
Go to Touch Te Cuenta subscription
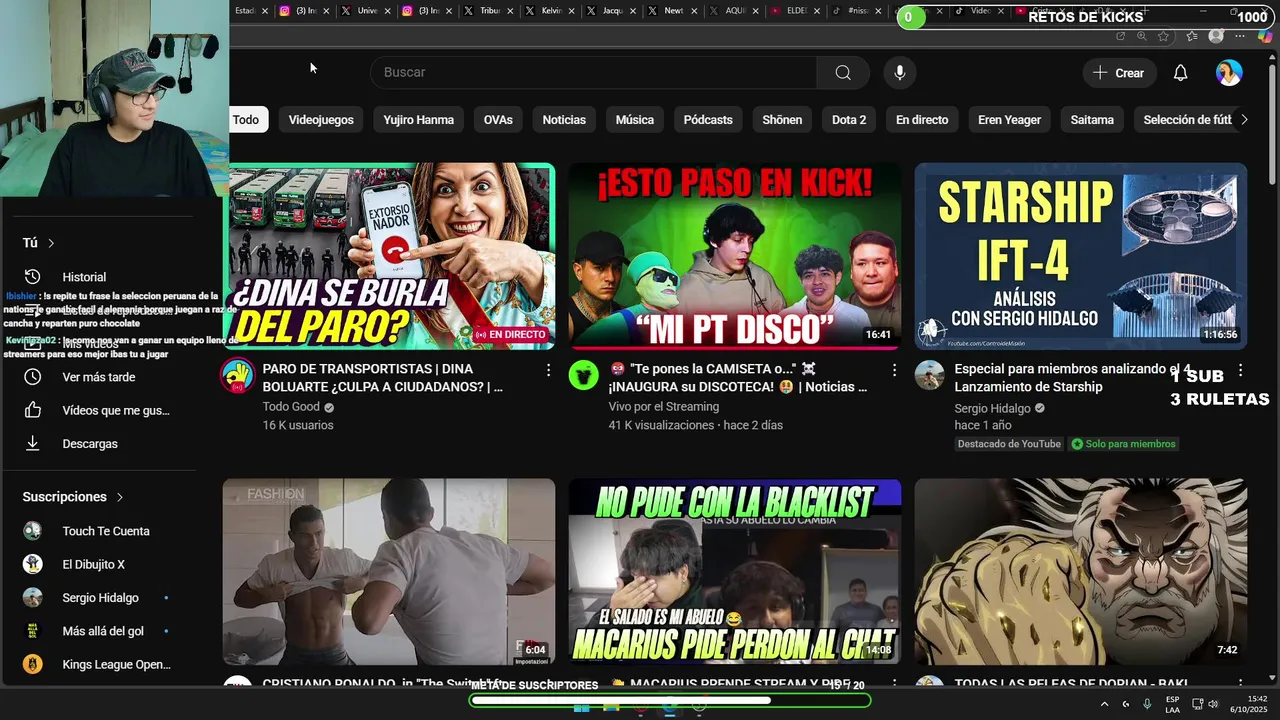[106, 531]
